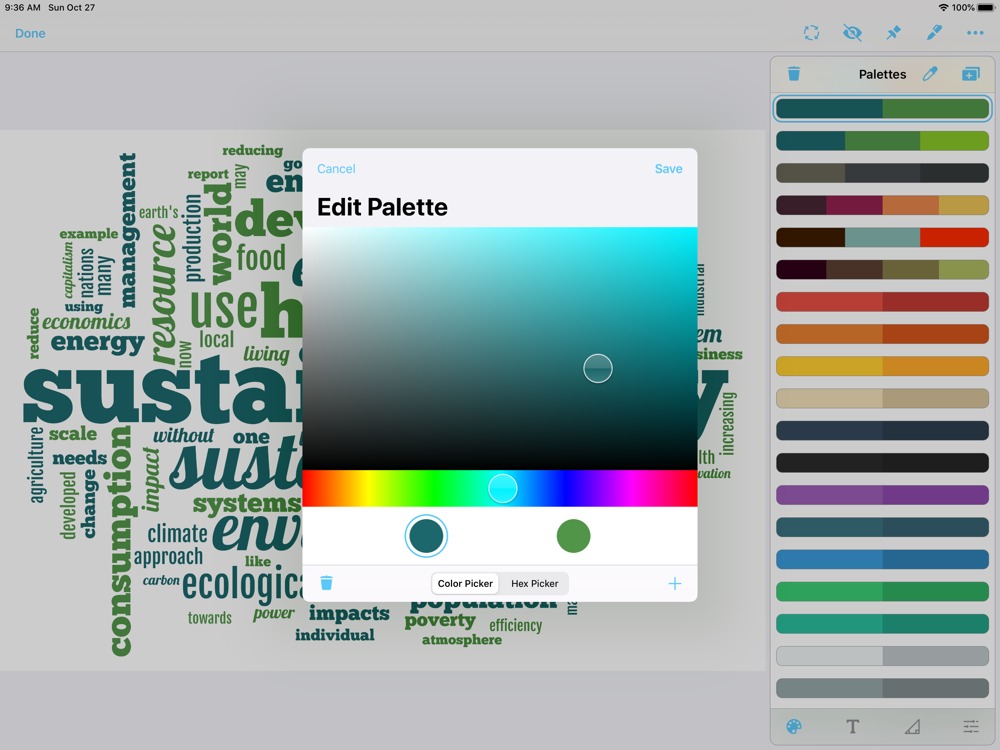Choose the black palette
The width and height of the screenshot is (1000, 750).
[883, 462]
